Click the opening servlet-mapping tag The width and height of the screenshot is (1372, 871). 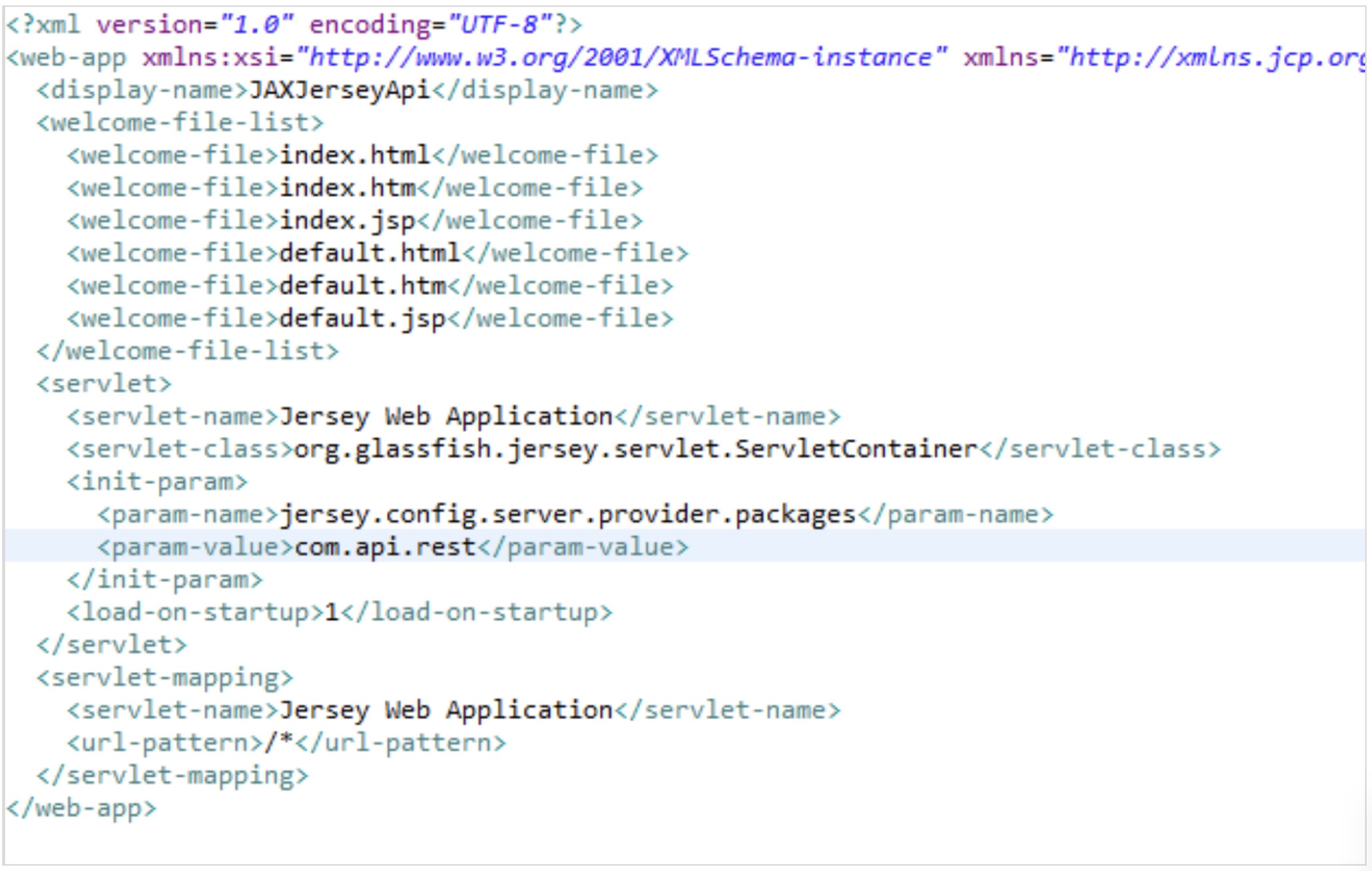(x=165, y=678)
